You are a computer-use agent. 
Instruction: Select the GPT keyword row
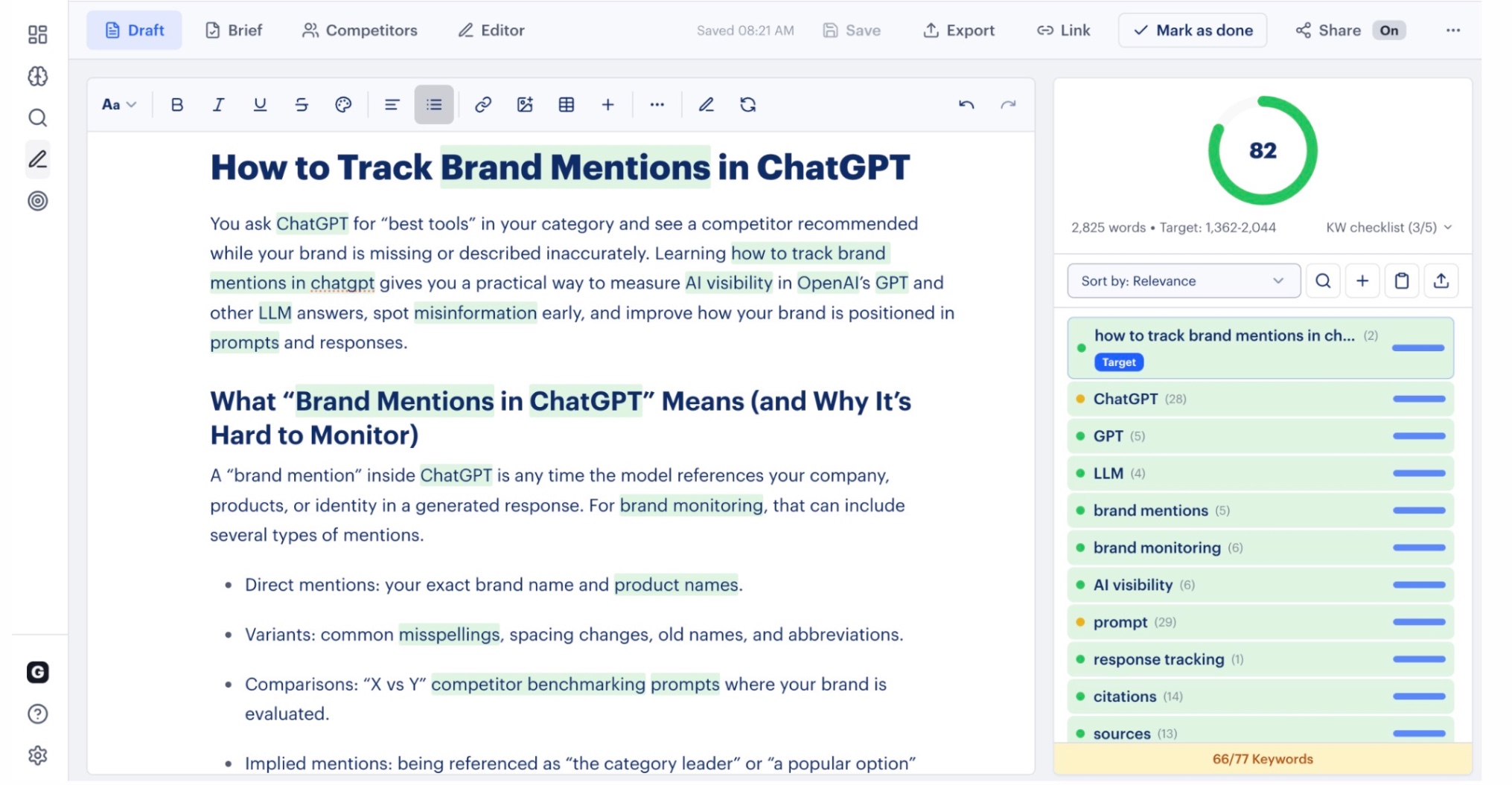[1260, 436]
